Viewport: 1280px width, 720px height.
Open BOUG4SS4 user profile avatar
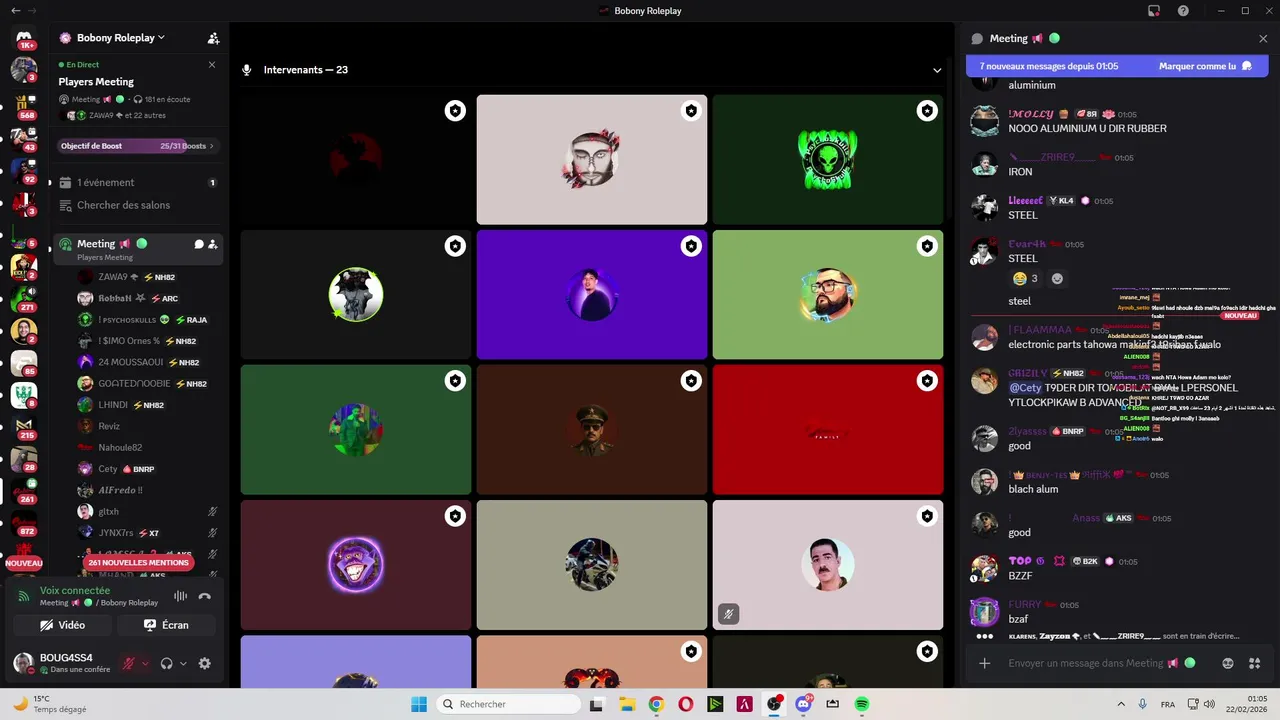point(22,662)
